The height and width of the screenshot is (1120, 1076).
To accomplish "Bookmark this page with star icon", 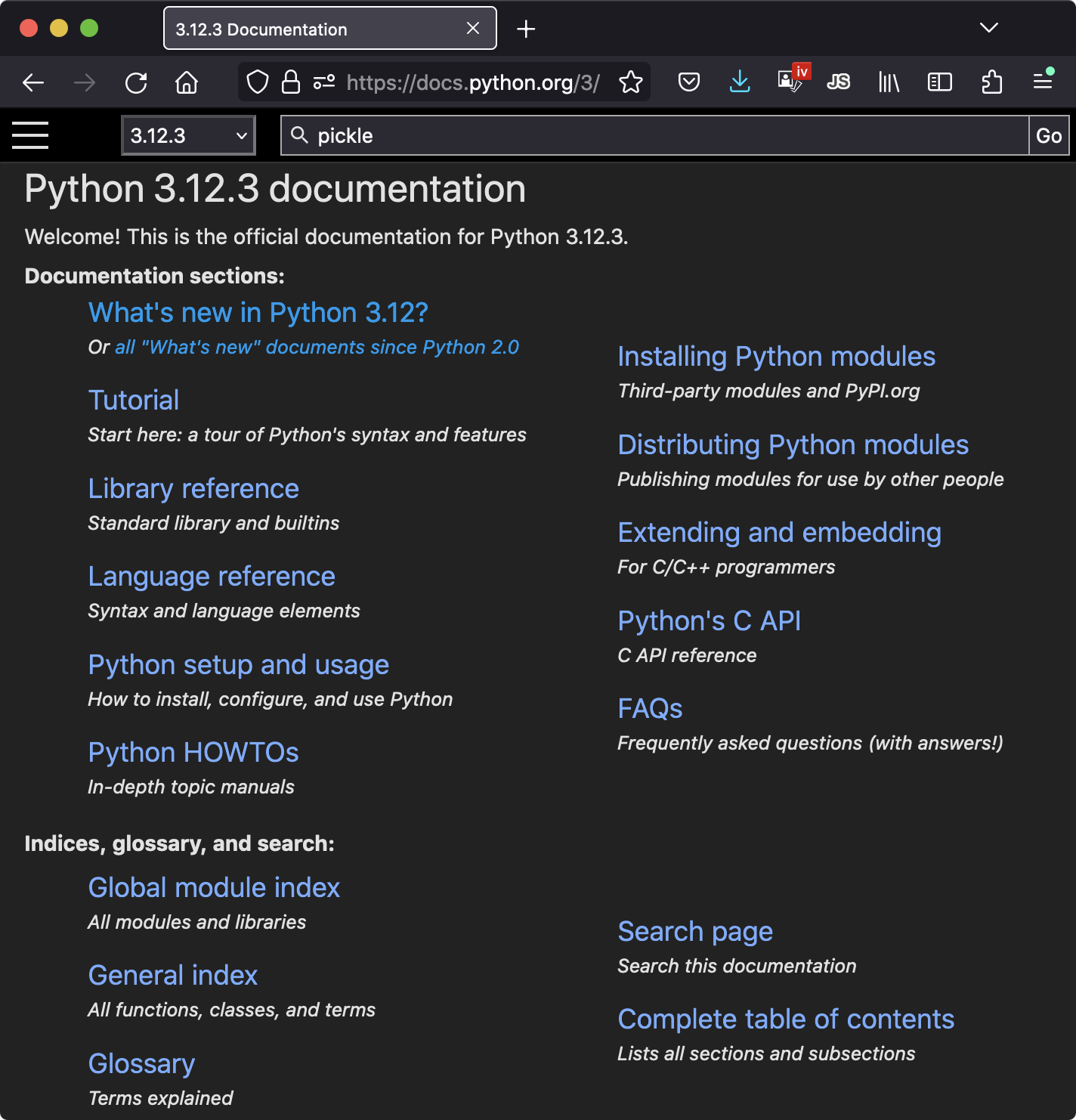I will [x=630, y=82].
